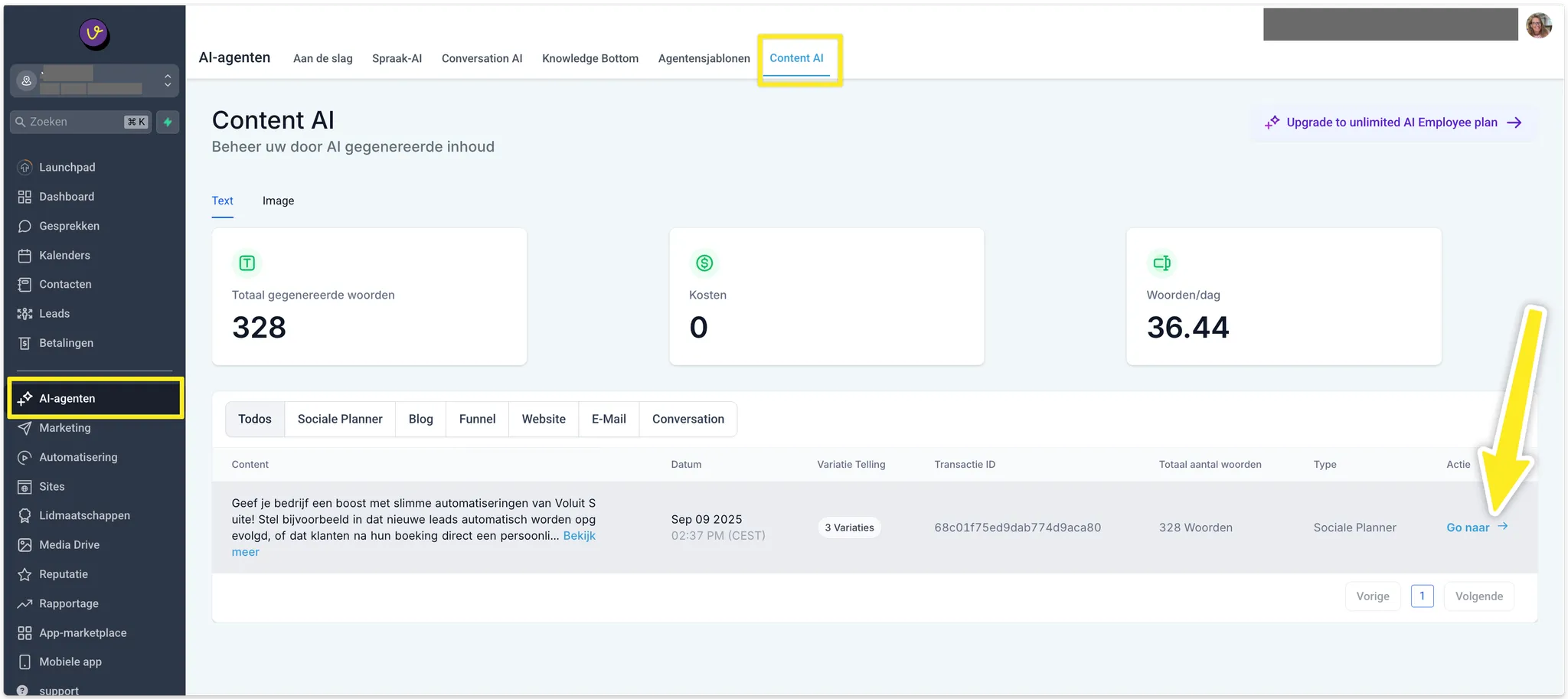Open the Aan de slag tab
The image size is (1568, 699).
[x=323, y=58]
